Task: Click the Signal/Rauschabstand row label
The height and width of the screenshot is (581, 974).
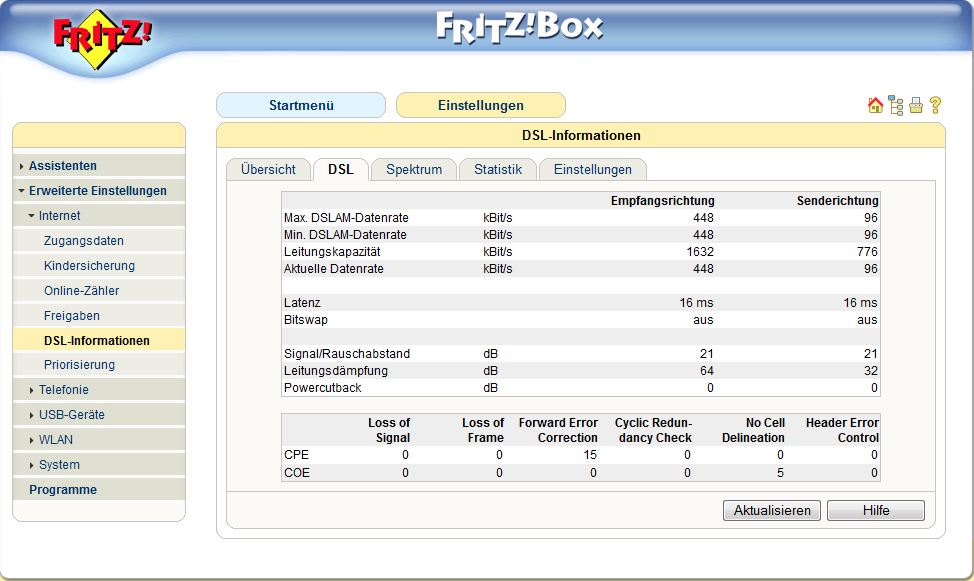Action: 347,354
